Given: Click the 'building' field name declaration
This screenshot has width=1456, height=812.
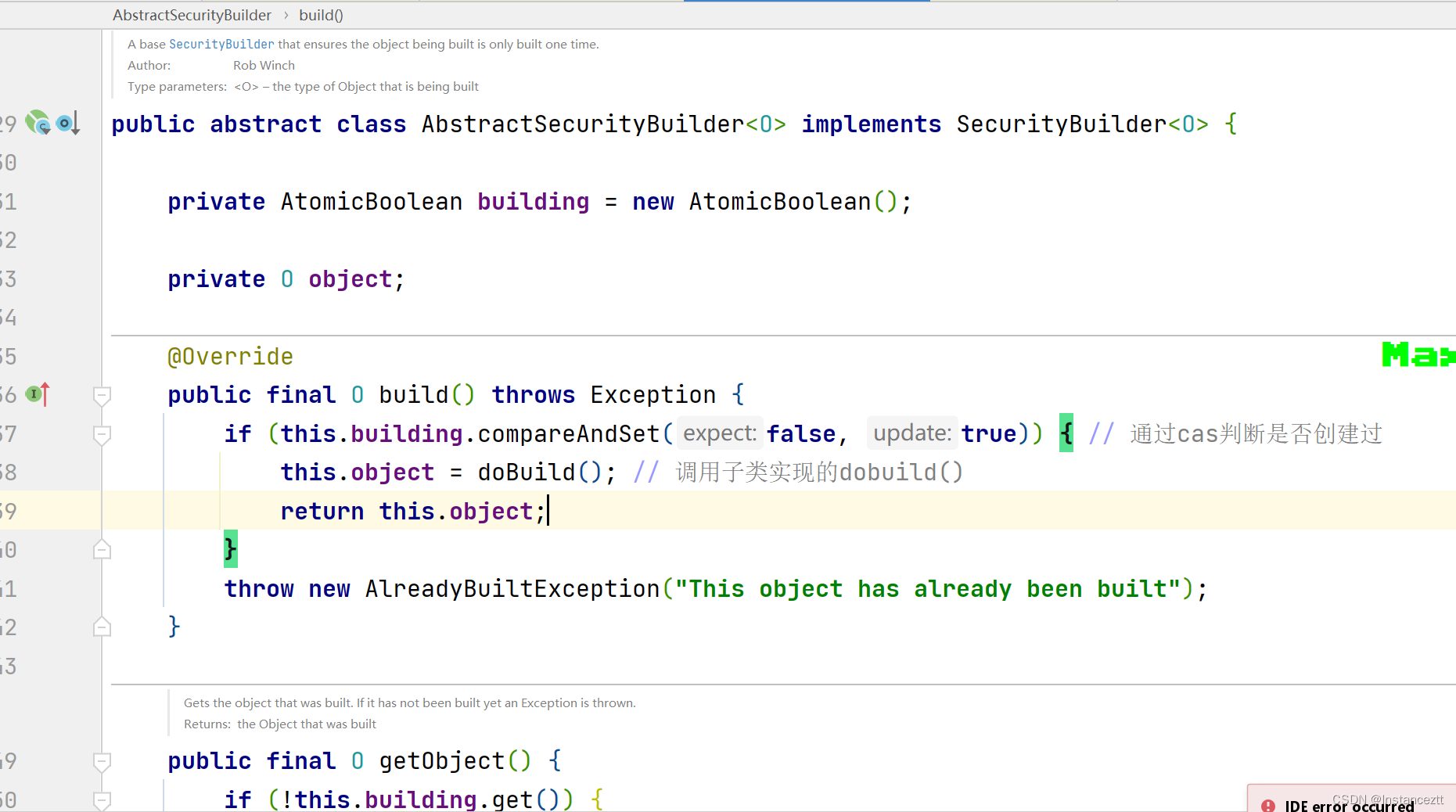Looking at the screenshot, I should click(x=534, y=202).
